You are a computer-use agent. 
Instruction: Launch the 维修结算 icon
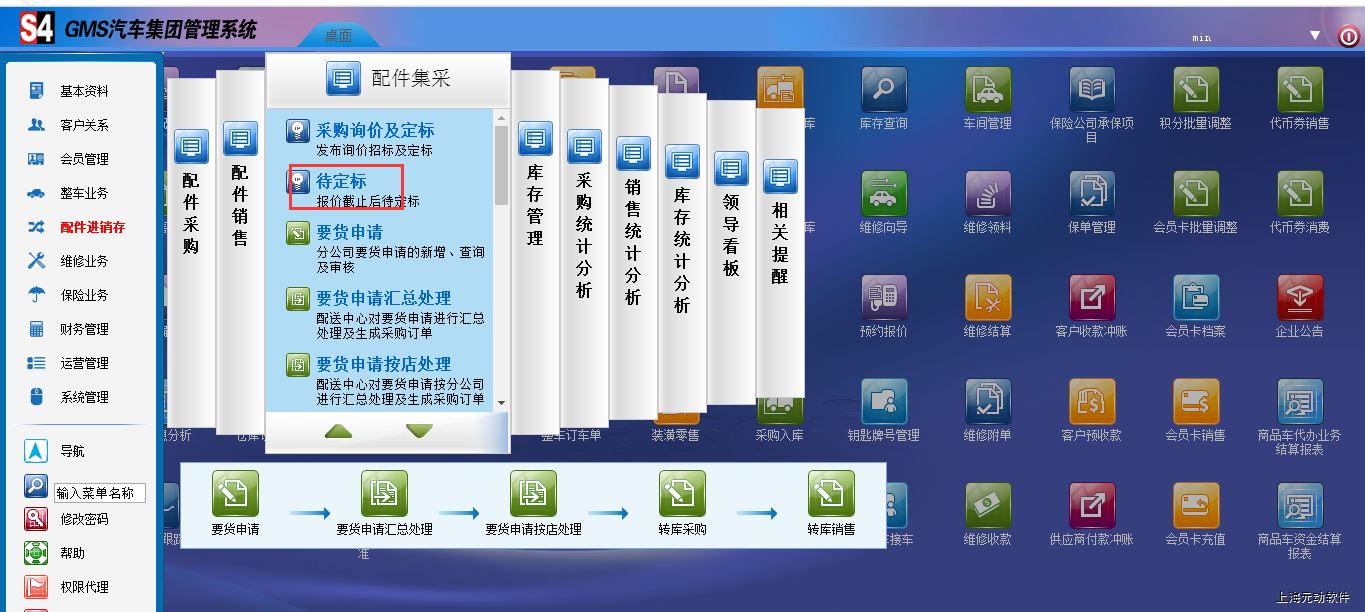click(987, 299)
